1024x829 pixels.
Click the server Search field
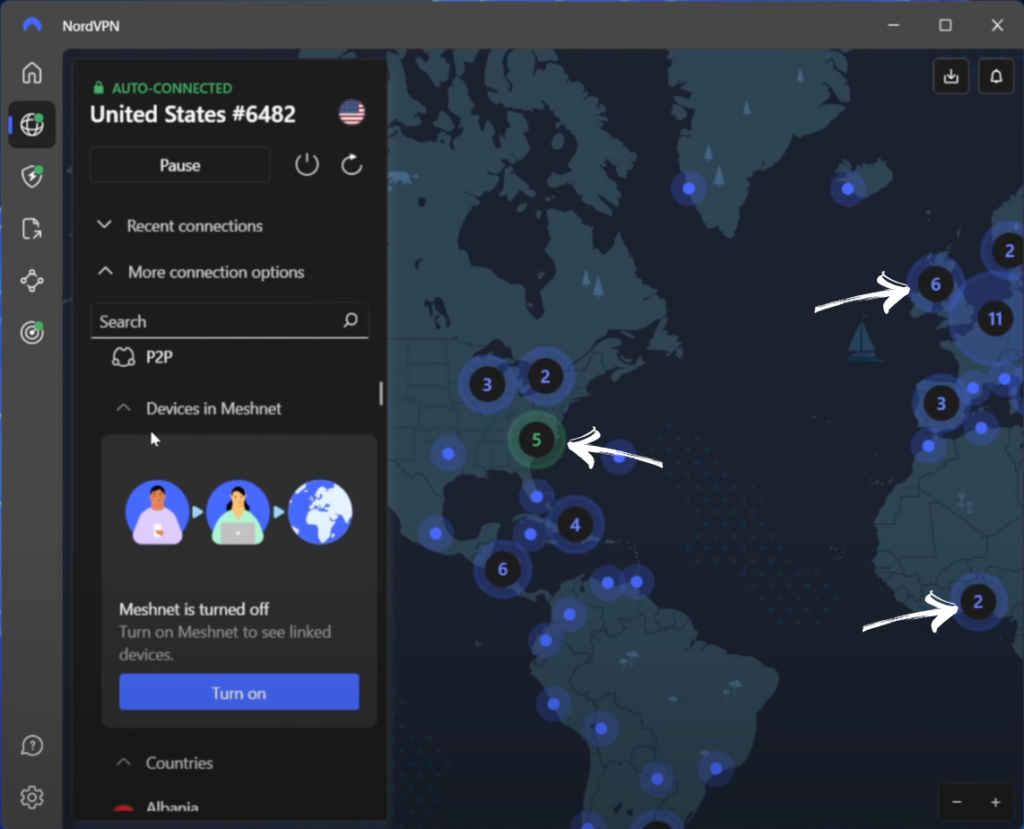pyautogui.click(x=215, y=322)
